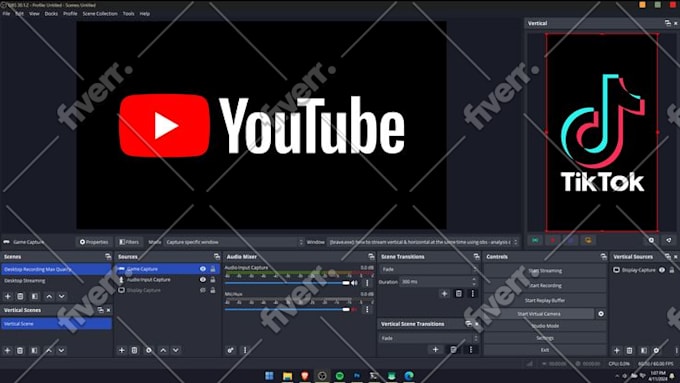Click Start Virtual Camera button
The height and width of the screenshot is (383, 680).
[x=539, y=314]
